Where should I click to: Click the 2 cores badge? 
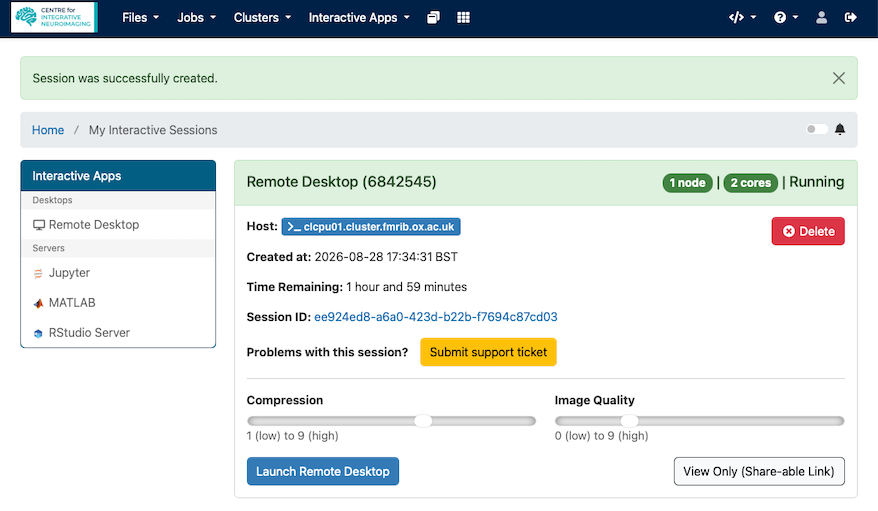coord(750,182)
